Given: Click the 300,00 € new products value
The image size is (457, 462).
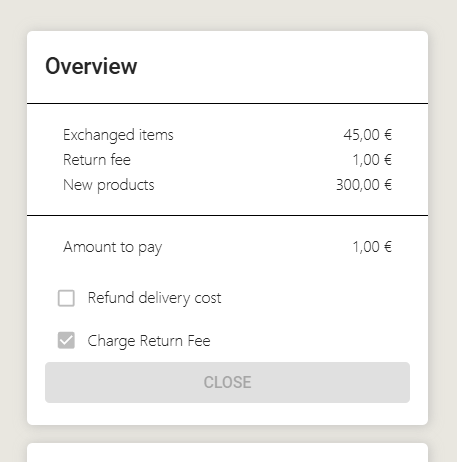Looking at the screenshot, I should click(x=364, y=185).
